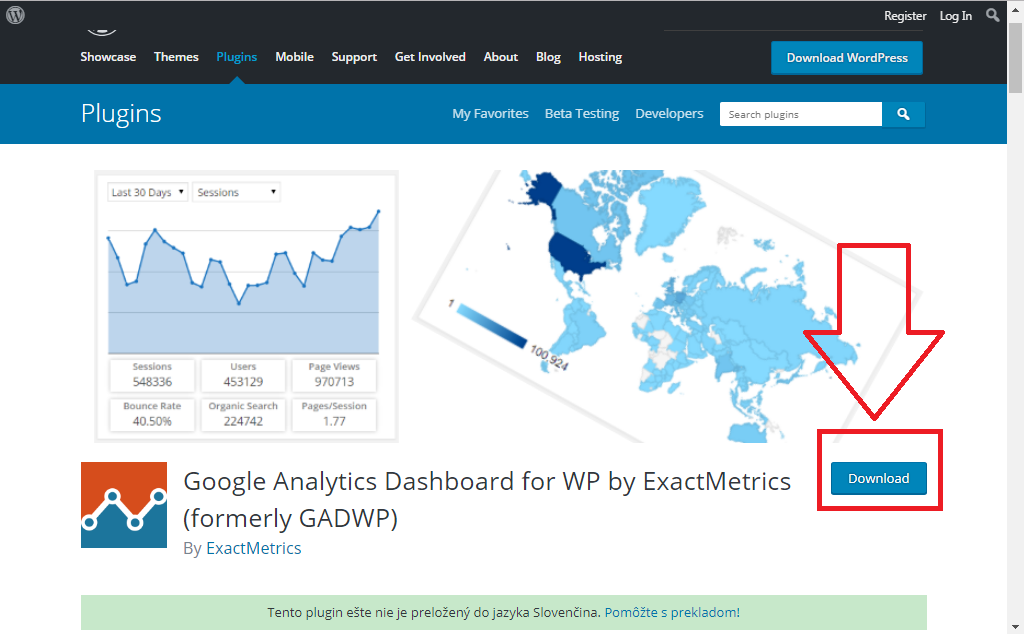Open the About menu item

pyautogui.click(x=501, y=57)
